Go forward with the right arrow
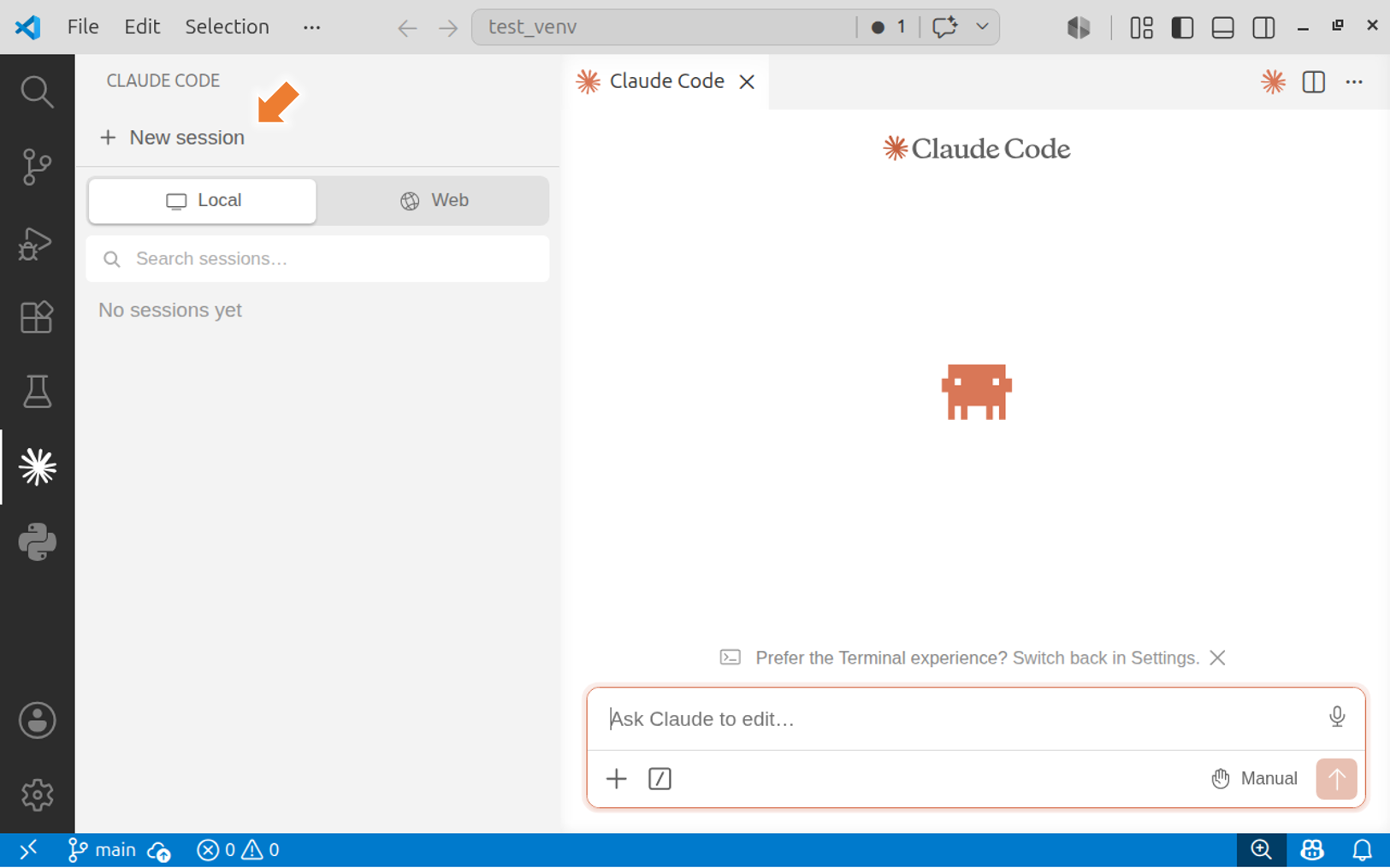The width and height of the screenshot is (1390, 868). tap(448, 27)
